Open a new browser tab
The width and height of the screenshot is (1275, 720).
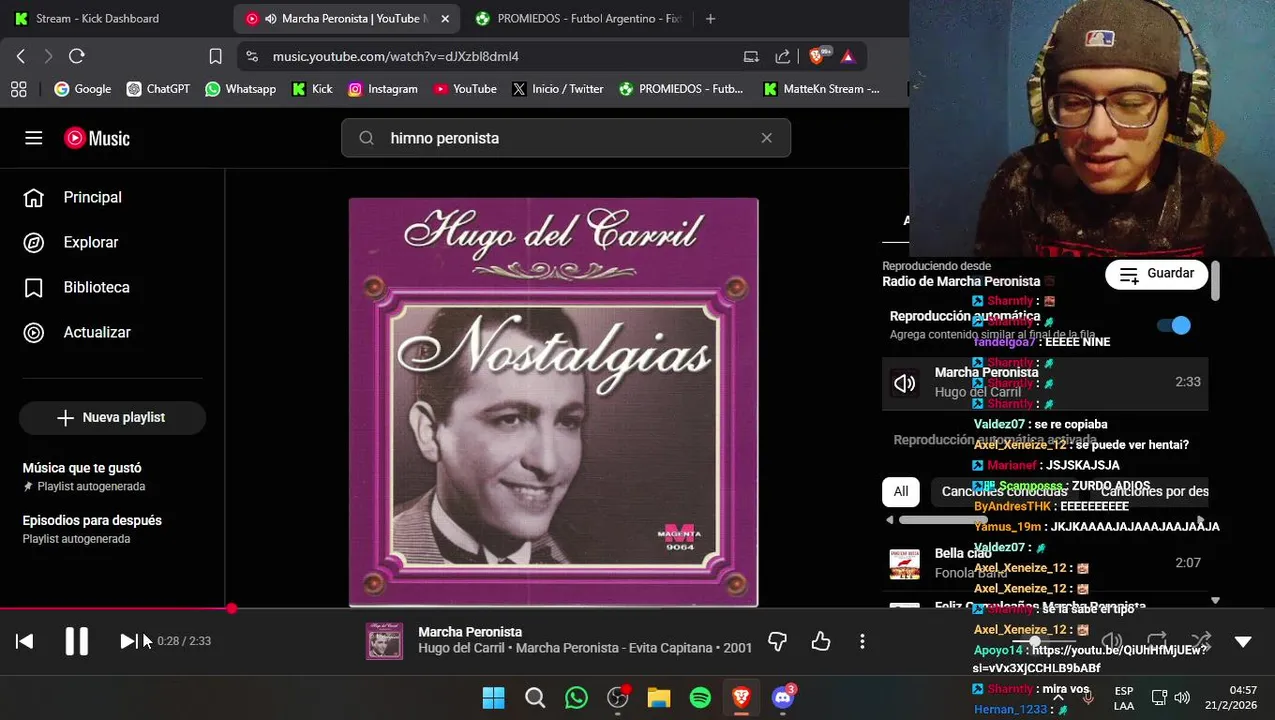click(710, 19)
